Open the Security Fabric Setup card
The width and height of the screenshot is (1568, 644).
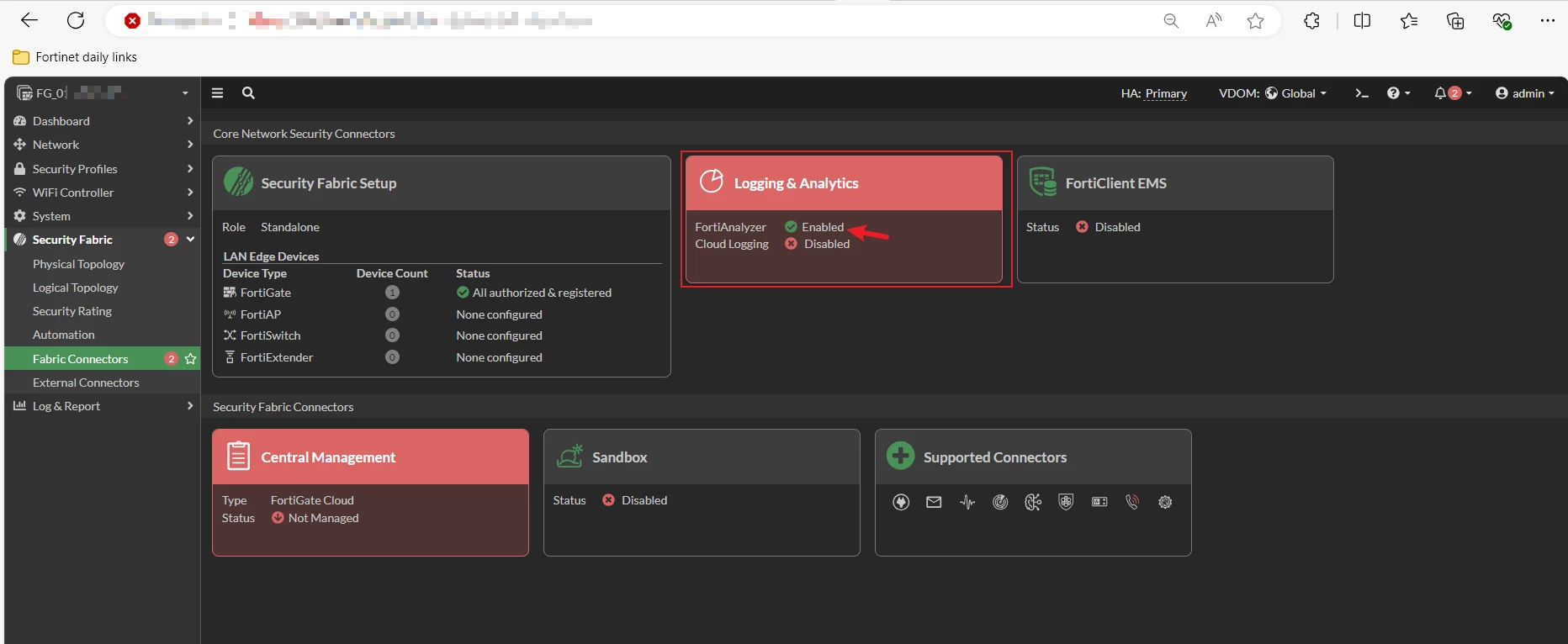pos(442,267)
